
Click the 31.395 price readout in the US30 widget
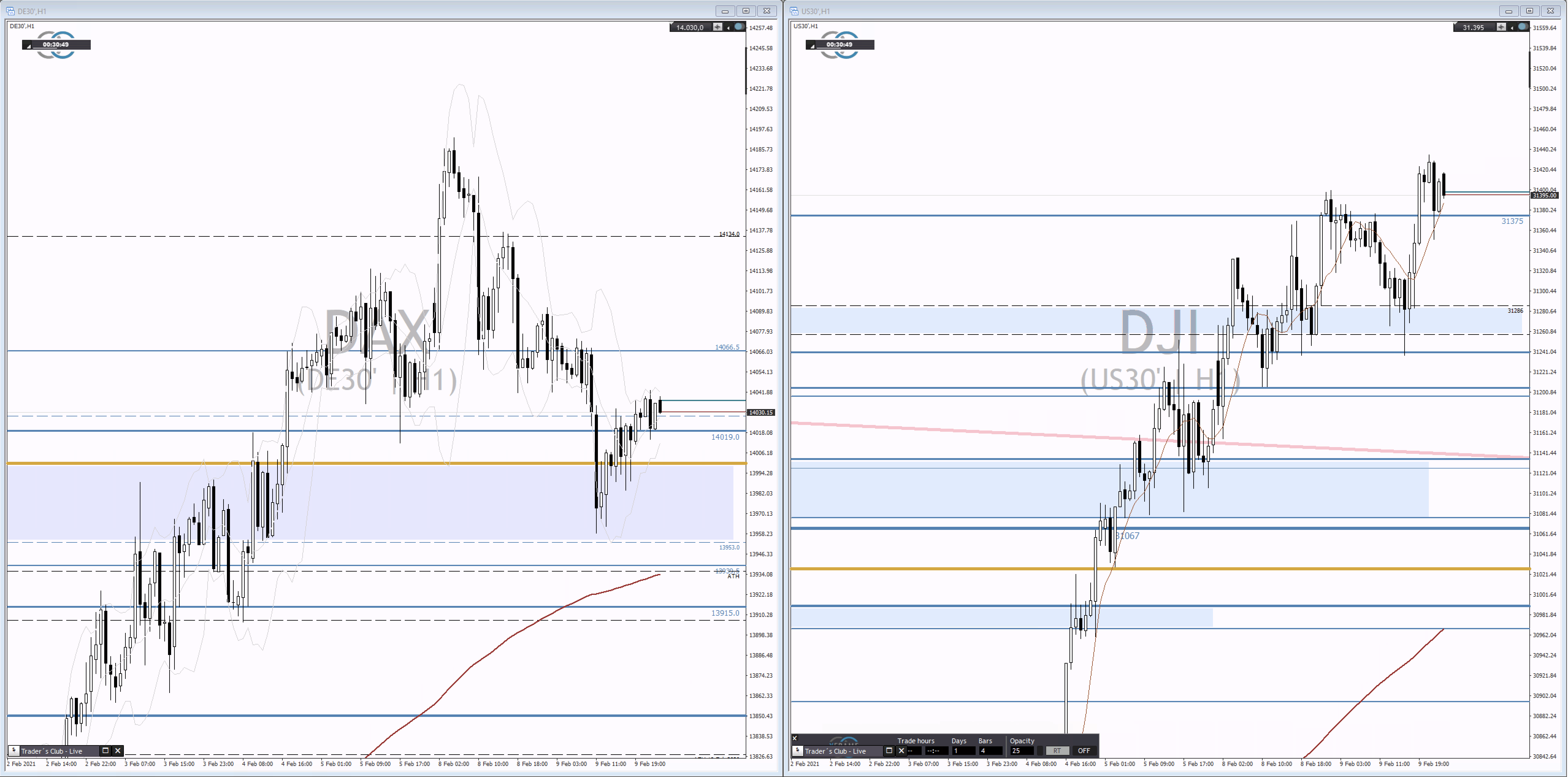point(1473,27)
